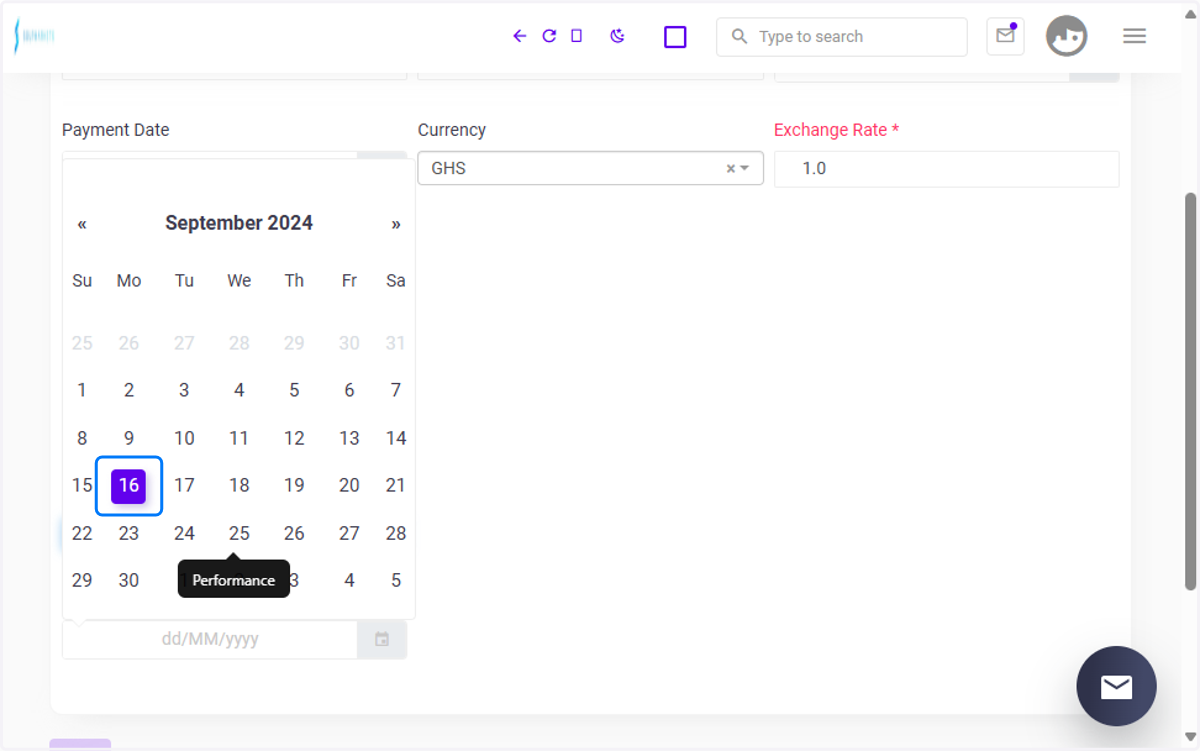Click the Exchange Rate input field

coord(946,168)
